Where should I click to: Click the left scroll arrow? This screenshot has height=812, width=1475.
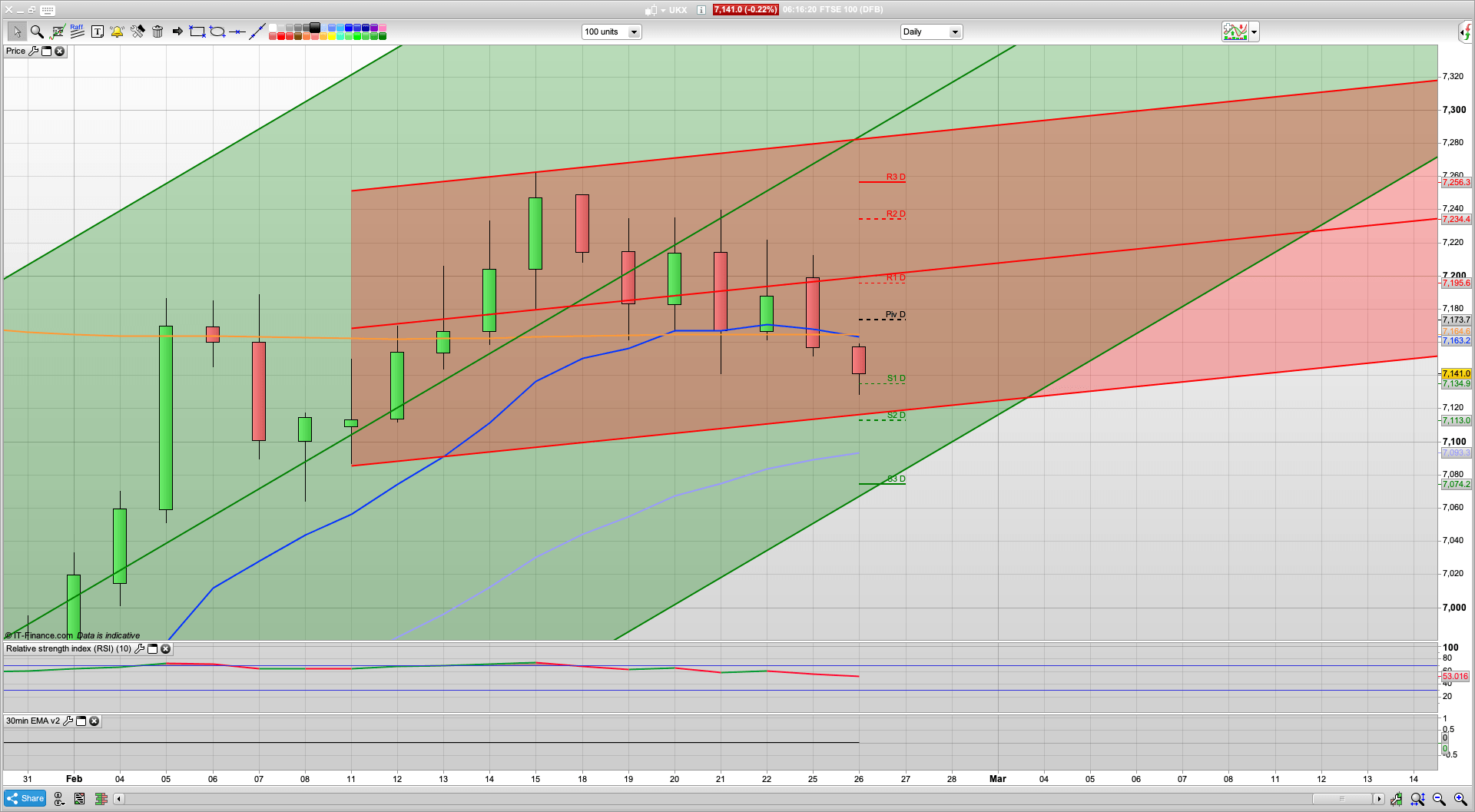[118, 799]
